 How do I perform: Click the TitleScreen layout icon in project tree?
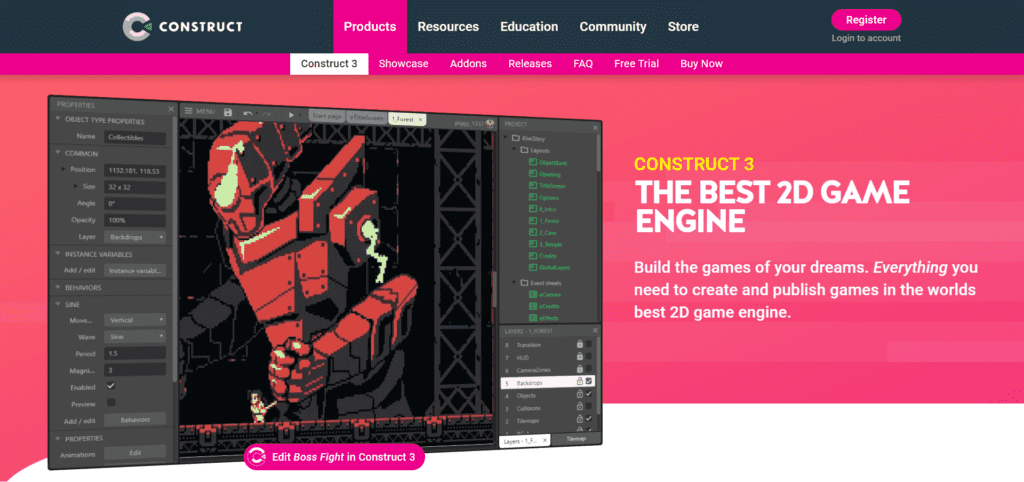click(532, 185)
